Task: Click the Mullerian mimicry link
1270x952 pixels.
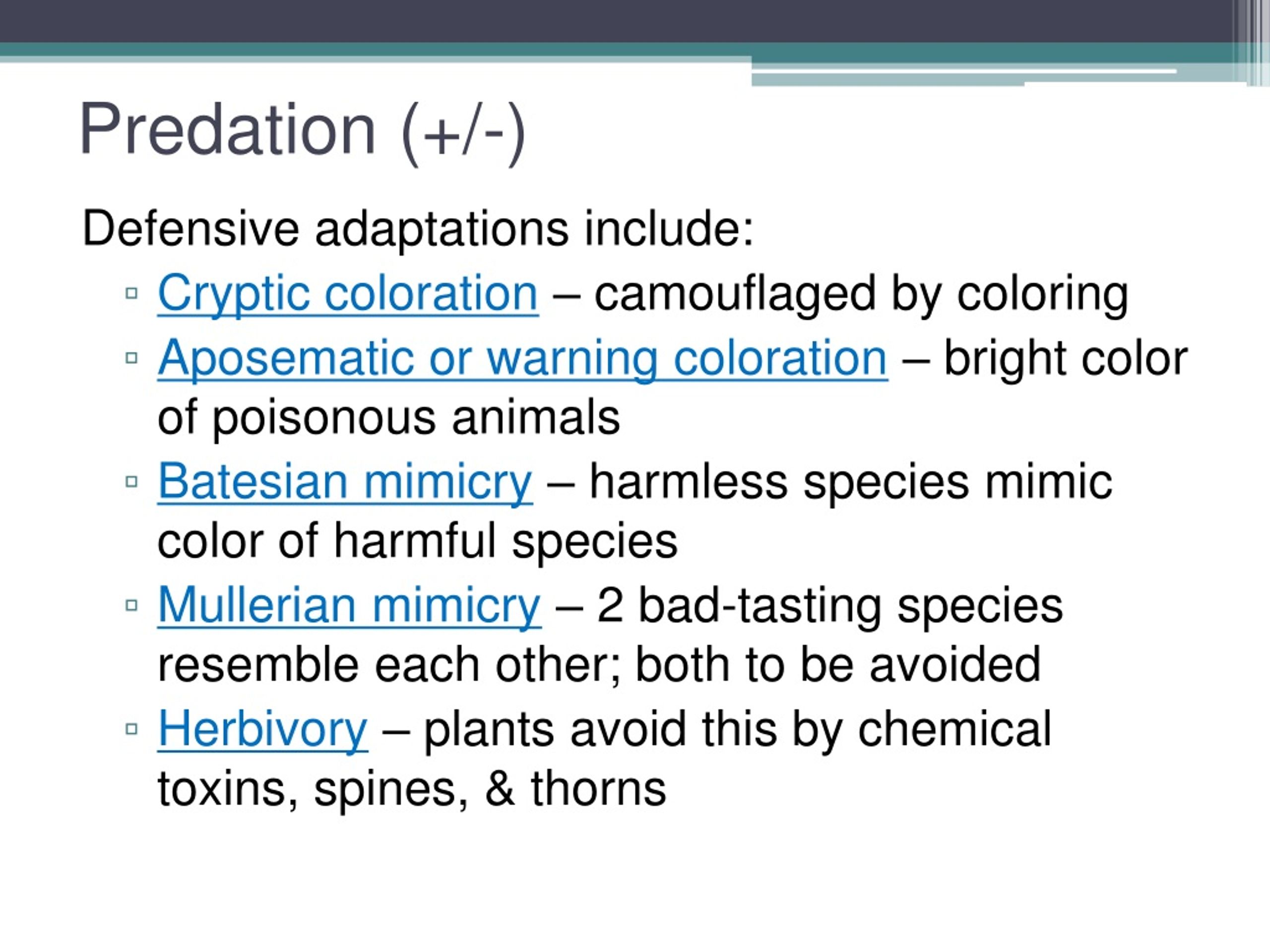Action: point(349,605)
